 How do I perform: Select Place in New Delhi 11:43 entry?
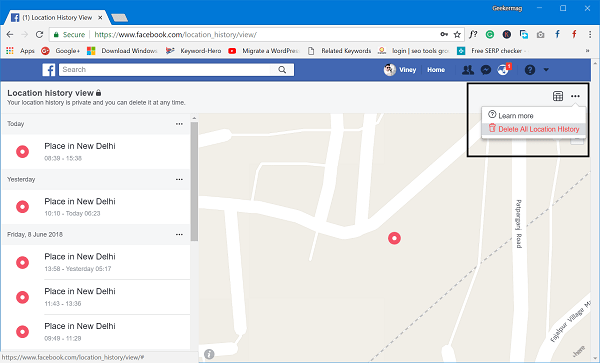96,297
